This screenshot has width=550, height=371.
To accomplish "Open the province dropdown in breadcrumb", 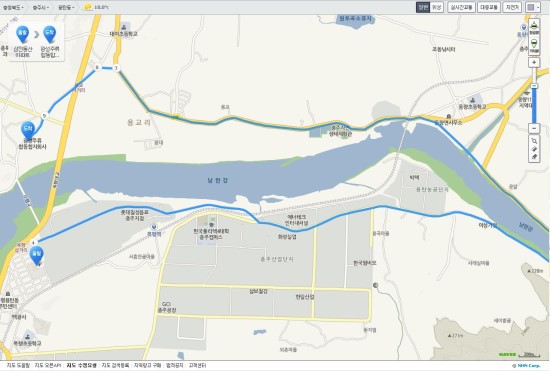I will 13,7.
